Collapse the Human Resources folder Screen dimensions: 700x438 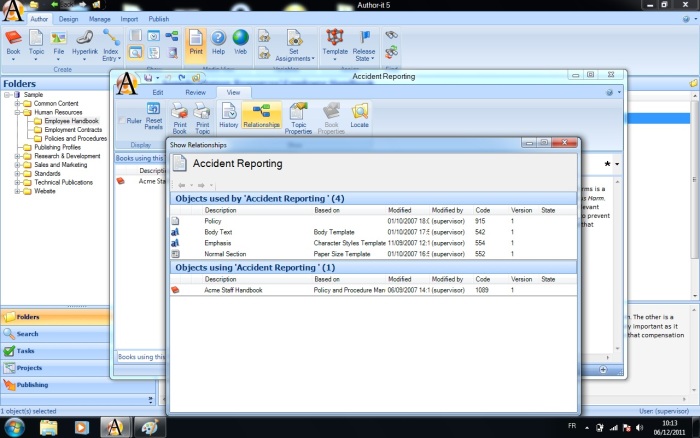pos(17,113)
